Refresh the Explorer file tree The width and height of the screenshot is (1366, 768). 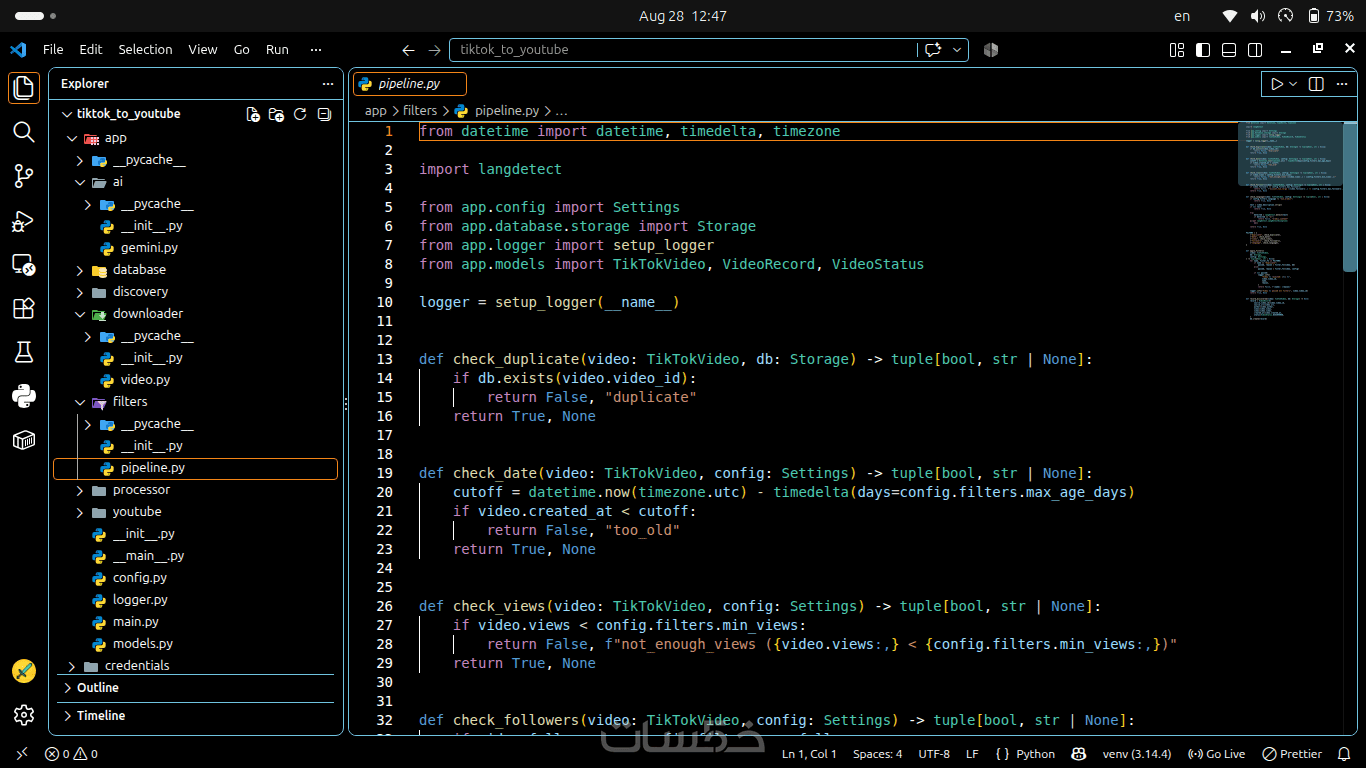point(300,114)
